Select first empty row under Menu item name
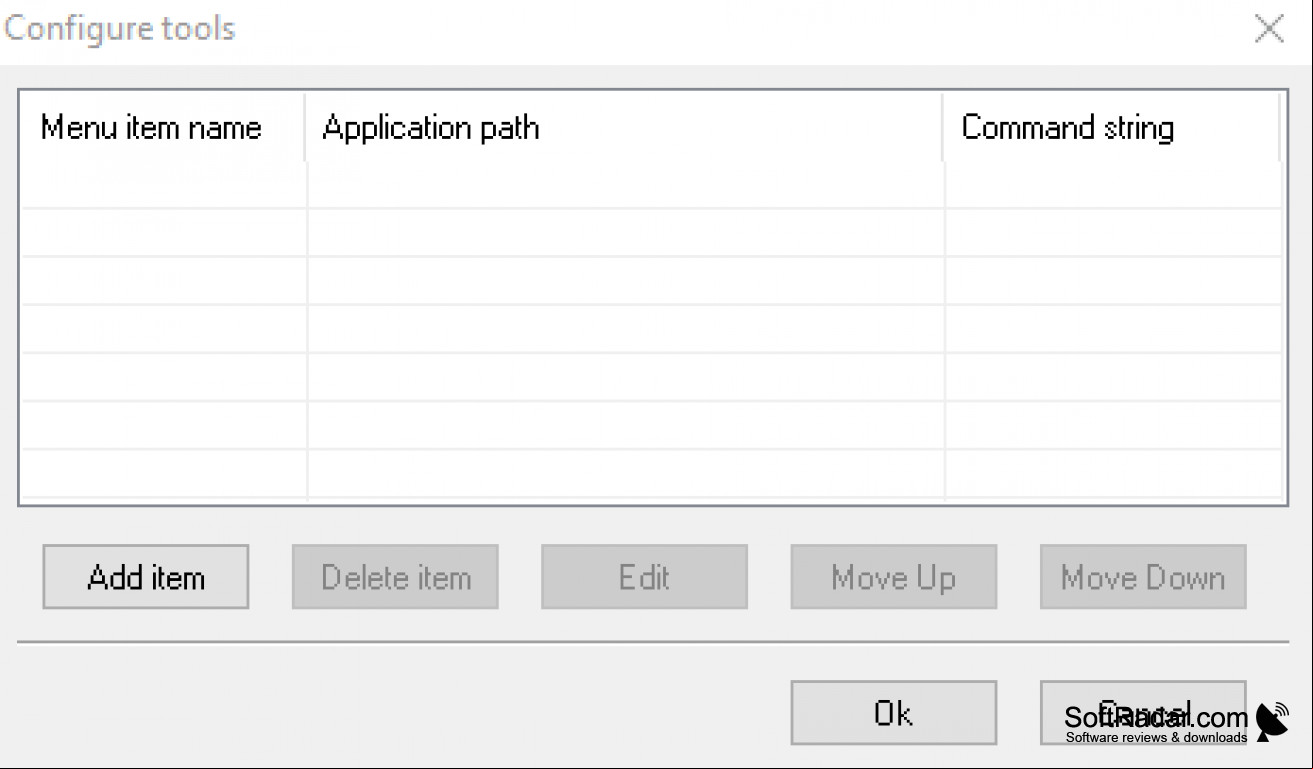 point(164,185)
